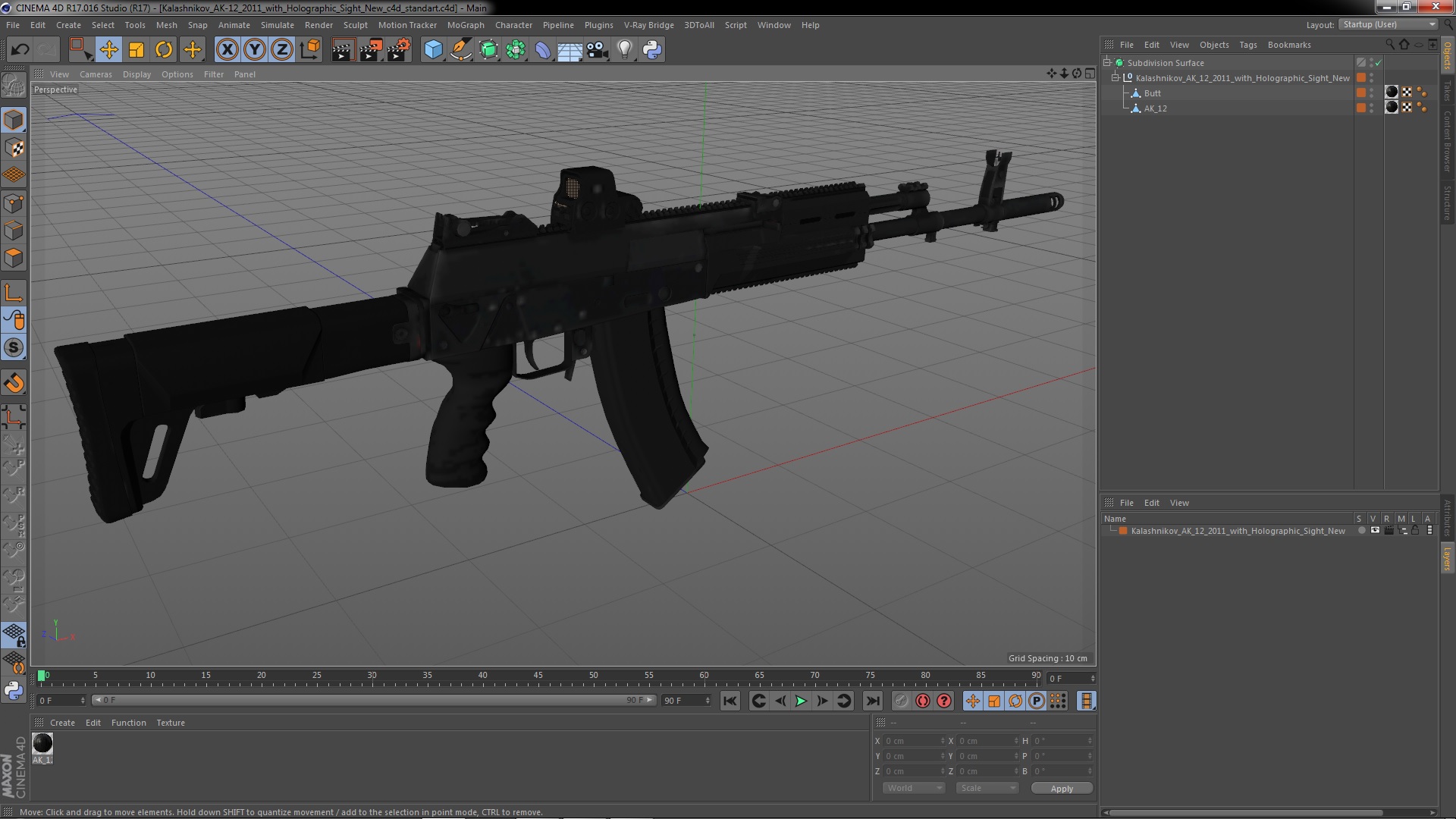Open the File menu in the main menu bar

pos(13,25)
